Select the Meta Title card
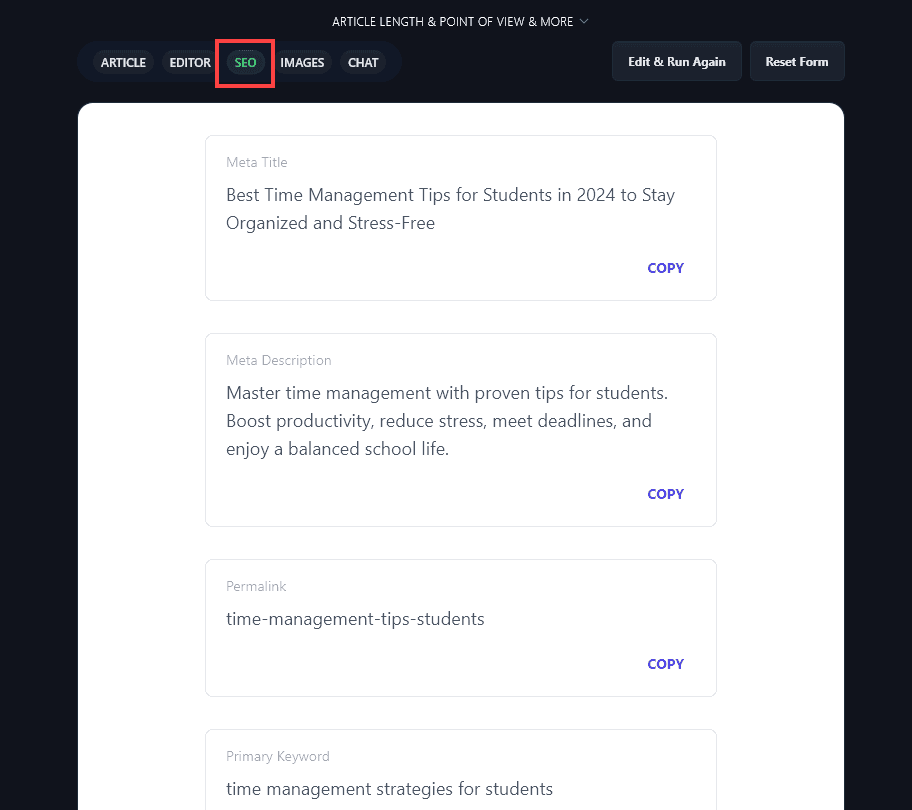Screen dimensions: 912x810 pyautogui.click(x=460, y=217)
